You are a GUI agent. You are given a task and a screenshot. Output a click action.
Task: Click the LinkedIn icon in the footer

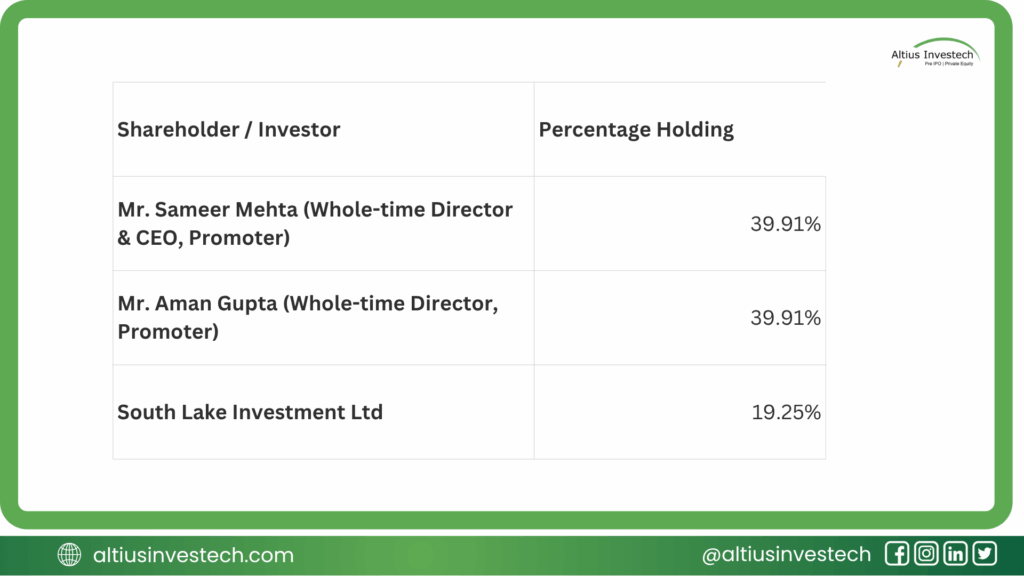pyautogui.click(x=955, y=554)
